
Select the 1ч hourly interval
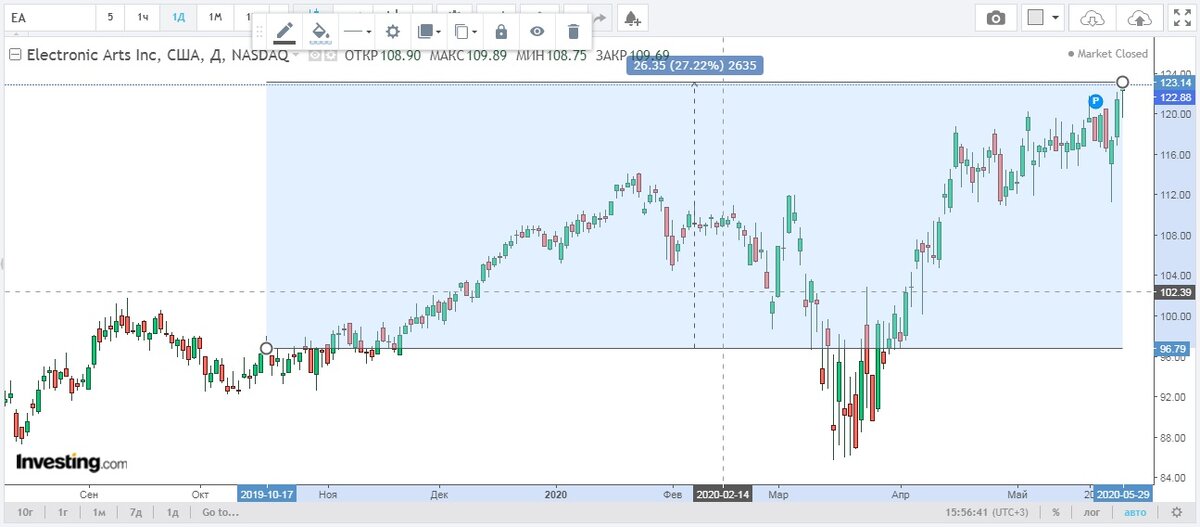tap(143, 18)
